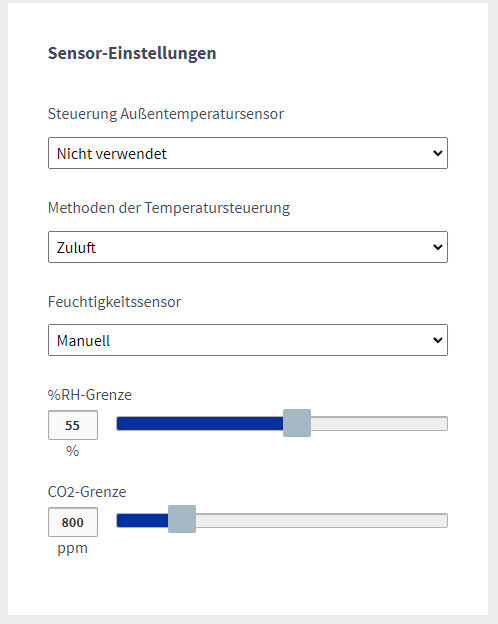
Task: Focus the %RH-Grenze input field with 55
Action: (73, 425)
